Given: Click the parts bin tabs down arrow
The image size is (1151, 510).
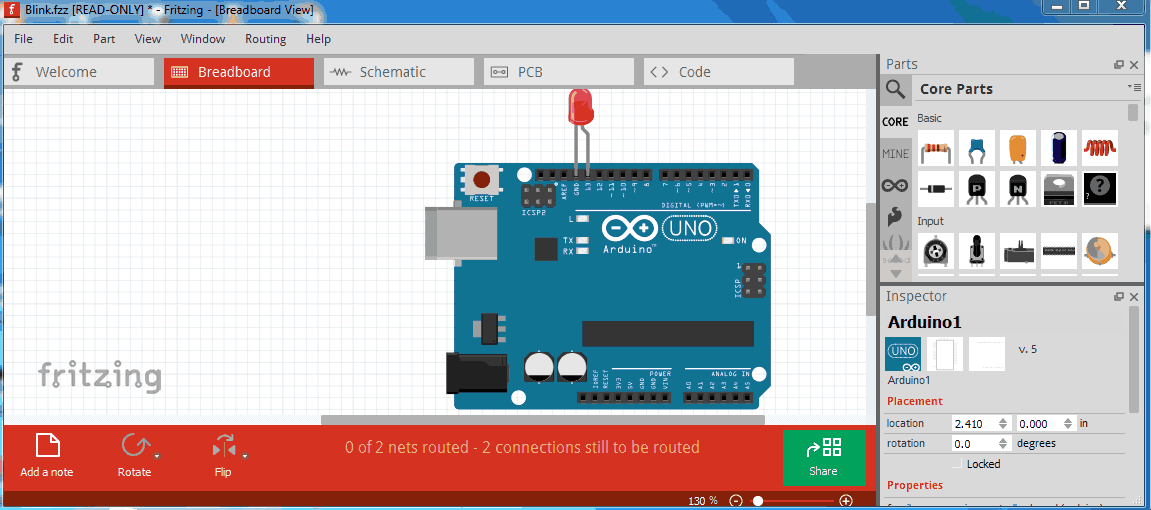Looking at the screenshot, I should 896,274.
